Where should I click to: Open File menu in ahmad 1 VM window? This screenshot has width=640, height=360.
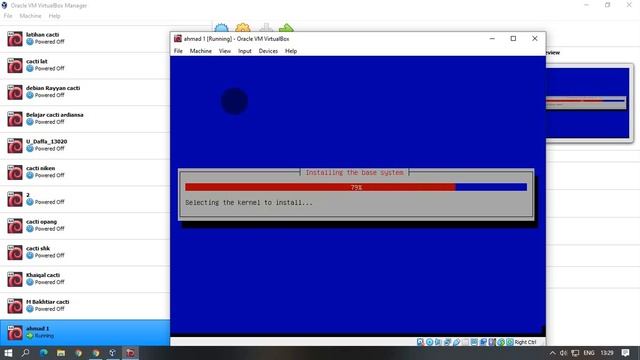(178, 51)
